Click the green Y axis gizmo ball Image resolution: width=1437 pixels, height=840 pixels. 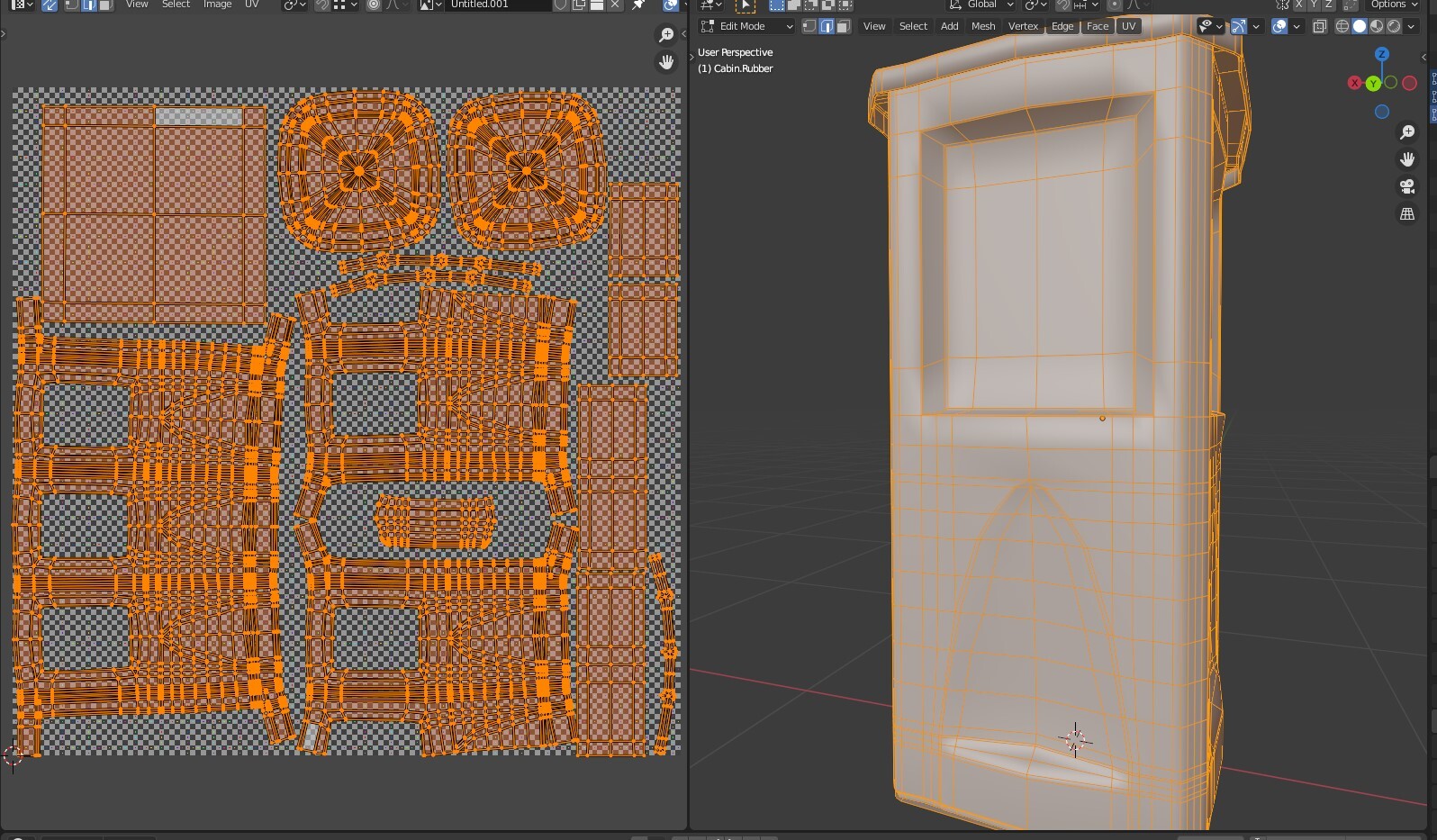pyautogui.click(x=1373, y=84)
